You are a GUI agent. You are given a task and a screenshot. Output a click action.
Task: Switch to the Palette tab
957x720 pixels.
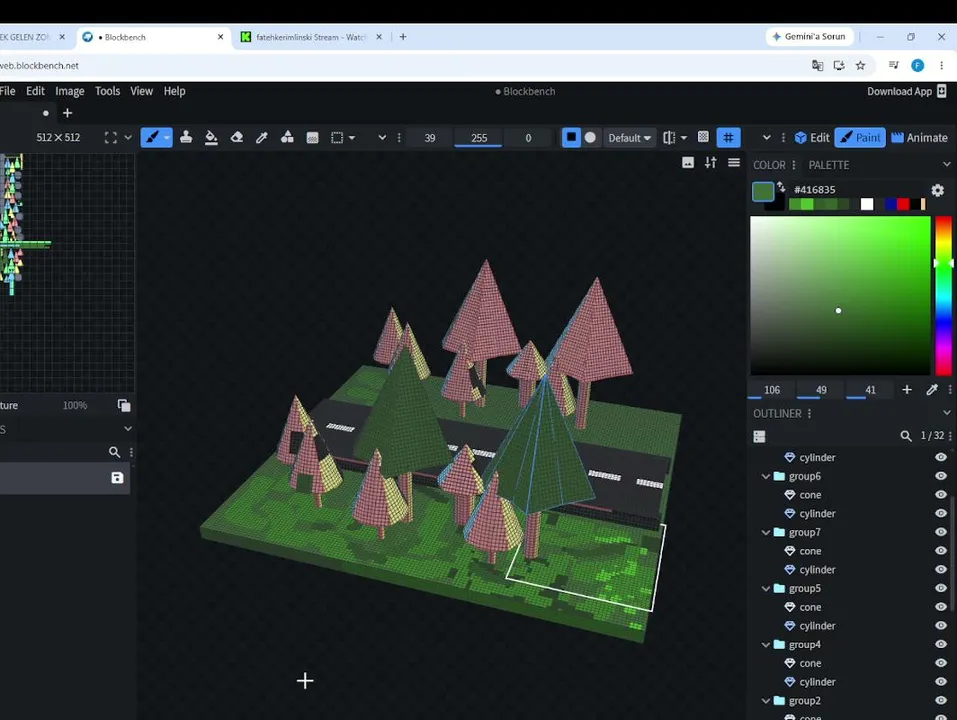click(828, 165)
